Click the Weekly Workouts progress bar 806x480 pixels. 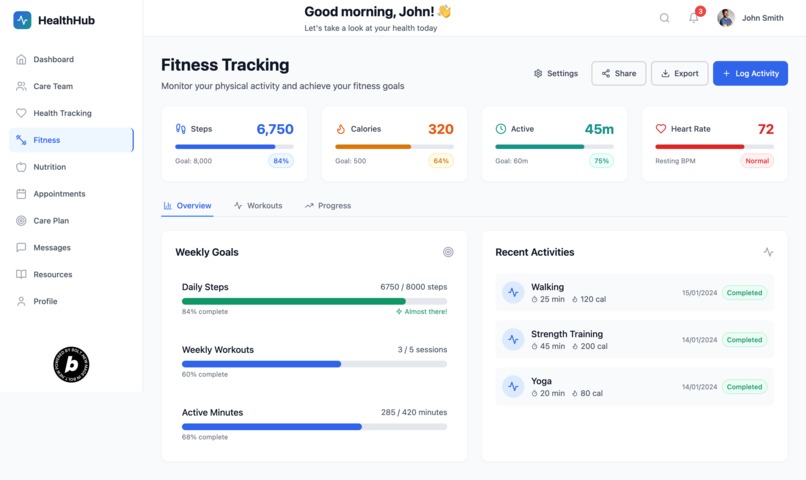(x=314, y=364)
